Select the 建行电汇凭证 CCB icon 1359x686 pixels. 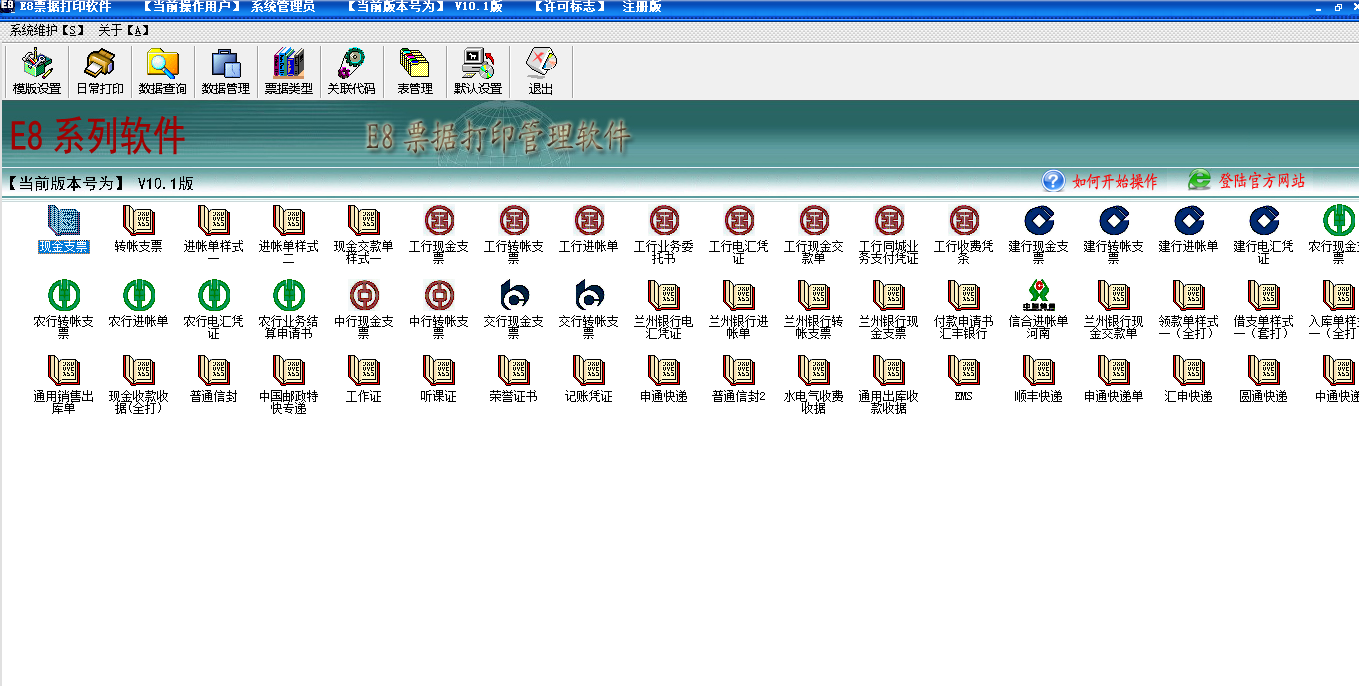pos(1263,234)
